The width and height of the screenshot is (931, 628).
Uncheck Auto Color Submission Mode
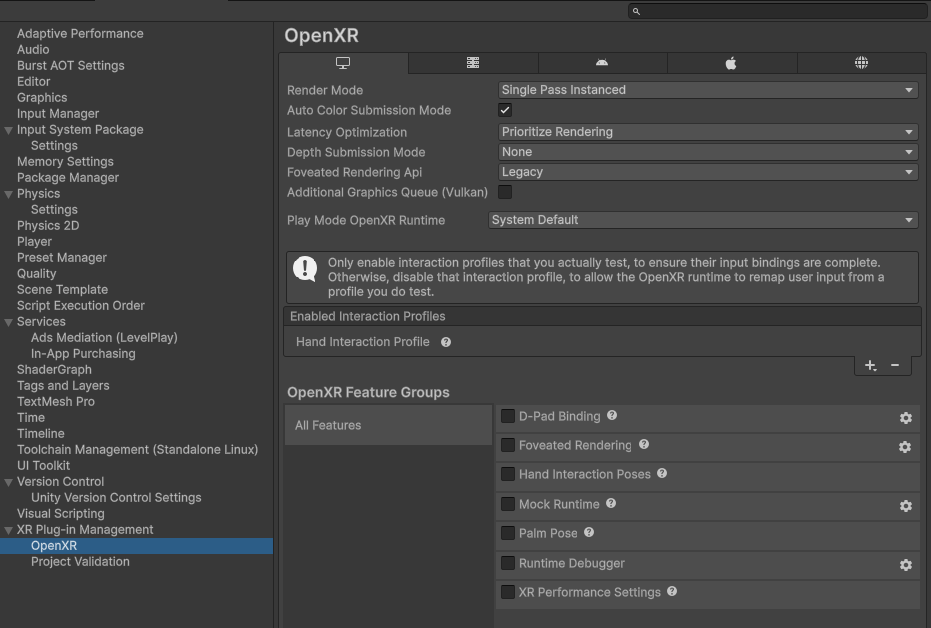505,110
